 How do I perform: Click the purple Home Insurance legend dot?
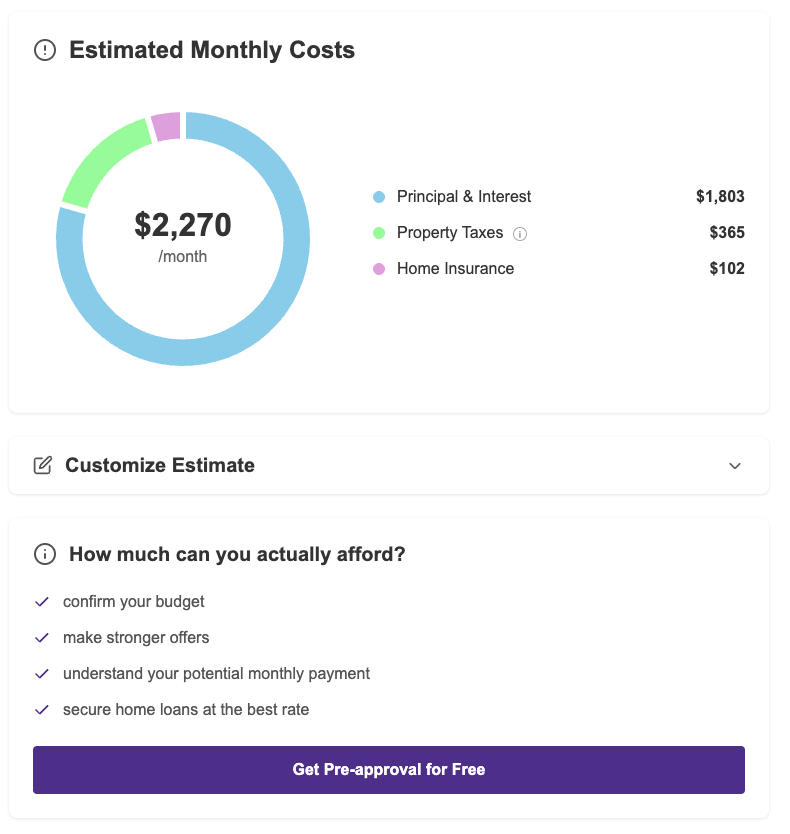(x=379, y=269)
